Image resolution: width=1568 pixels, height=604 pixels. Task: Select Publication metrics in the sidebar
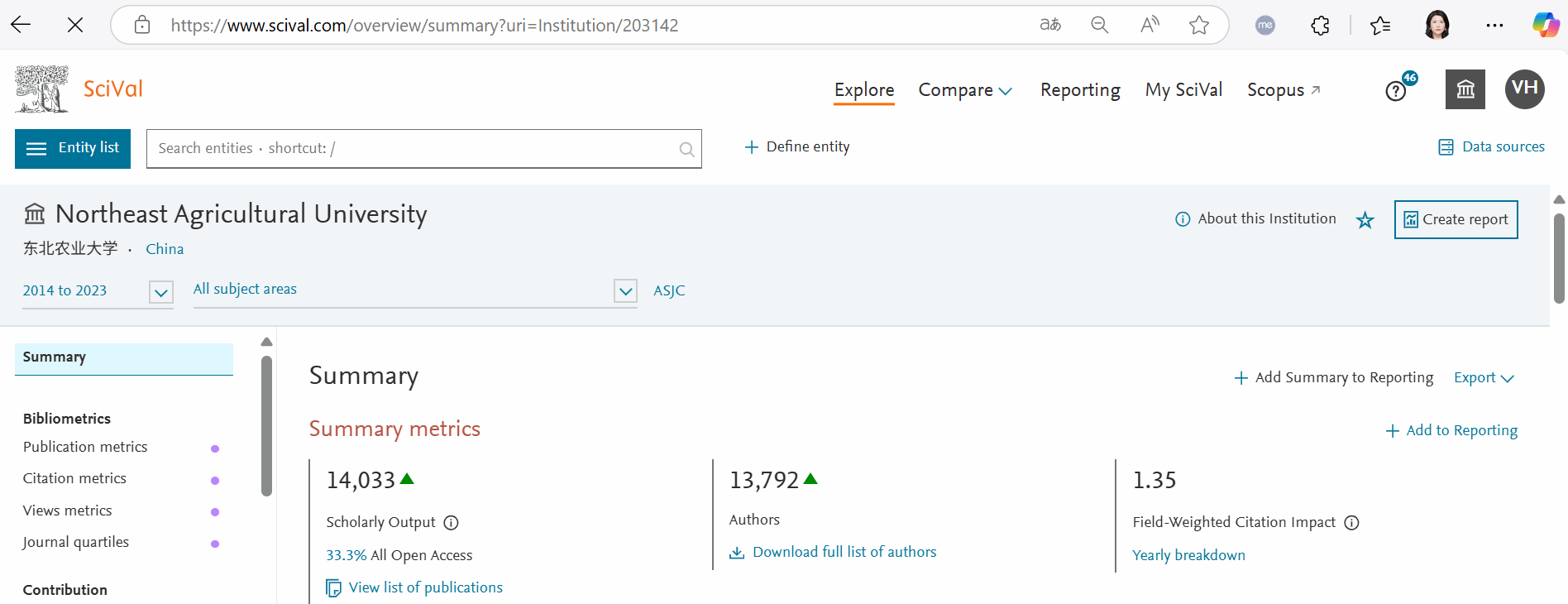(x=85, y=447)
